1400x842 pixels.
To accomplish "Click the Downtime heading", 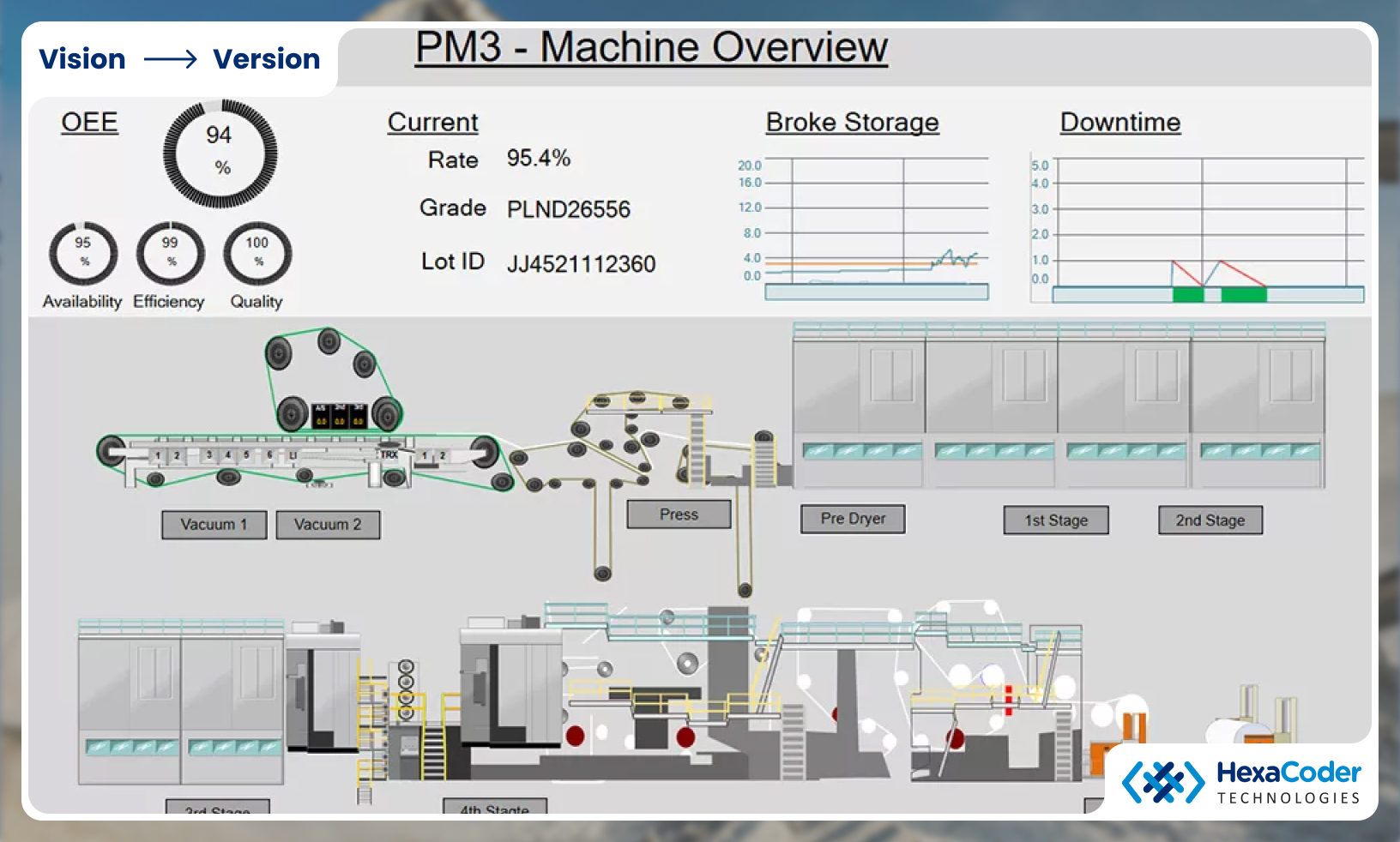I will tap(1119, 123).
